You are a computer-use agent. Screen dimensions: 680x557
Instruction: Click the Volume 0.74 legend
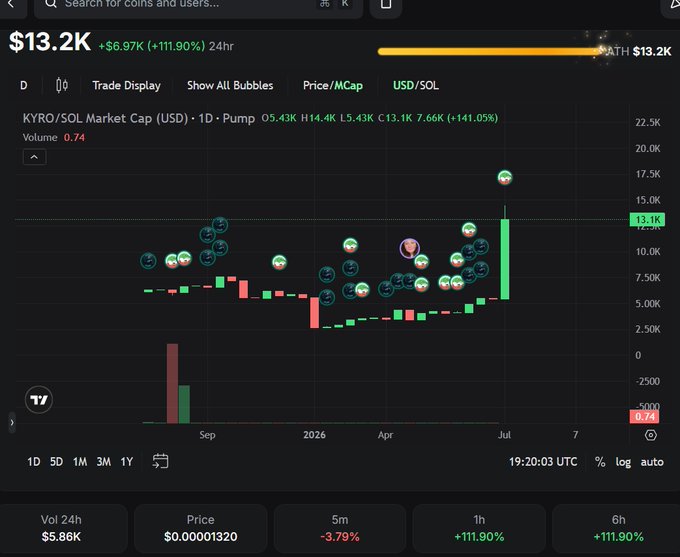tap(54, 138)
